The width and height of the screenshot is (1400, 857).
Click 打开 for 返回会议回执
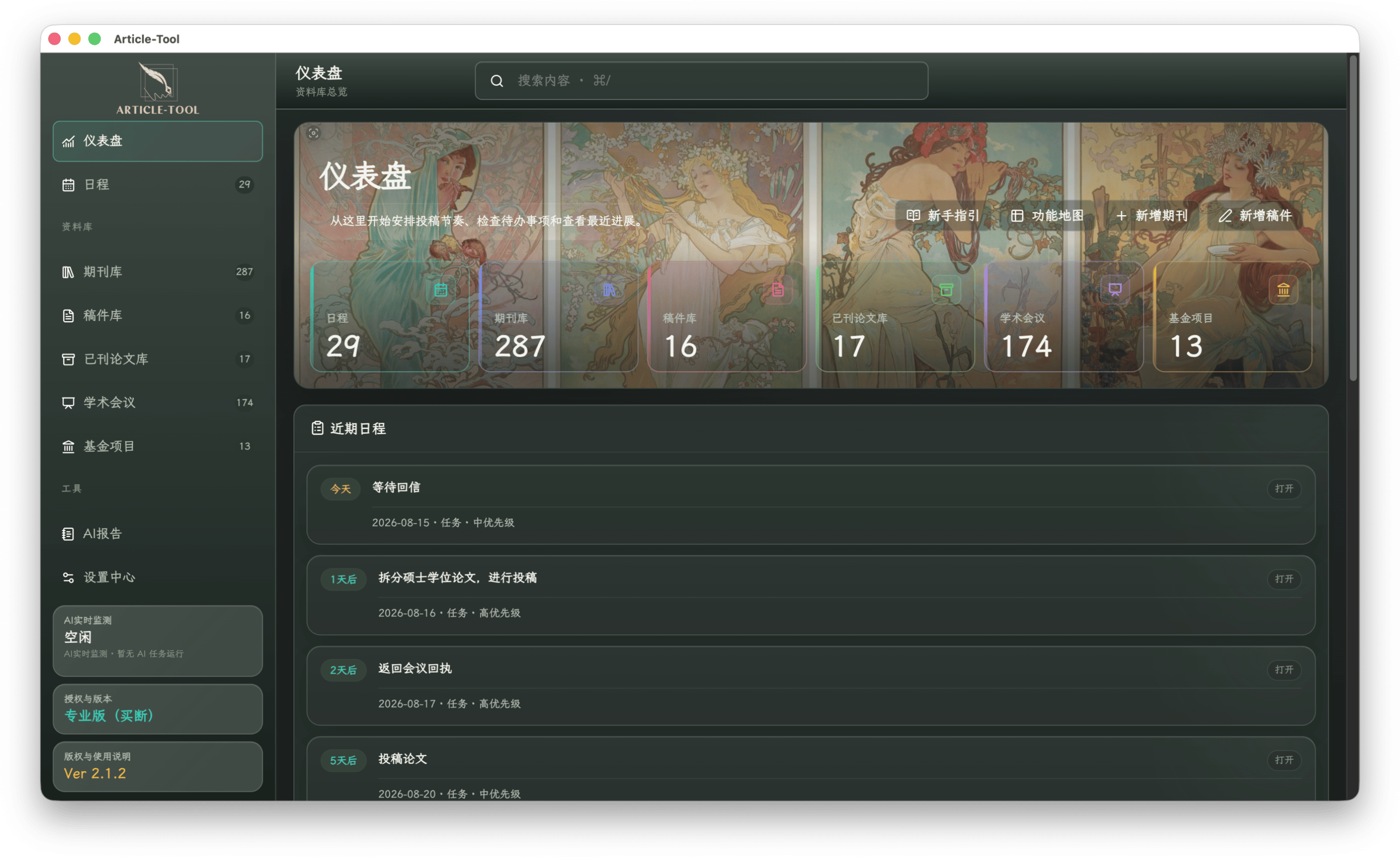(1284, 670)
